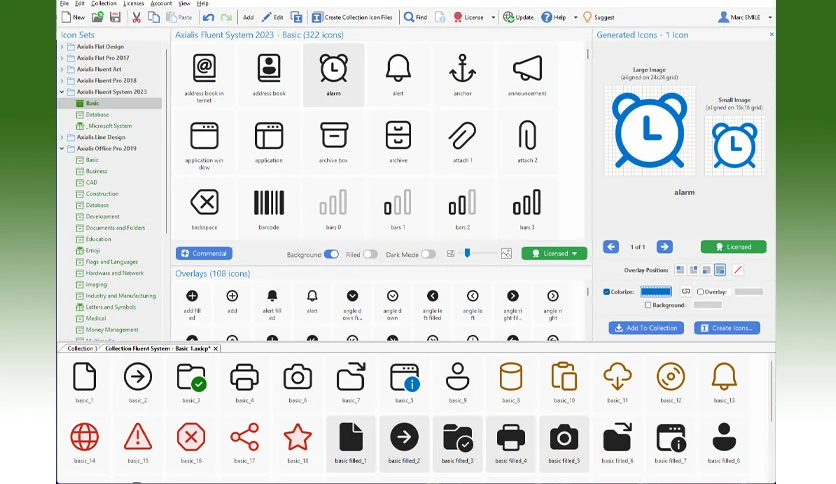Click the Redo arrow icon
Screen dimensions: 836x484
tap(226, 17)
